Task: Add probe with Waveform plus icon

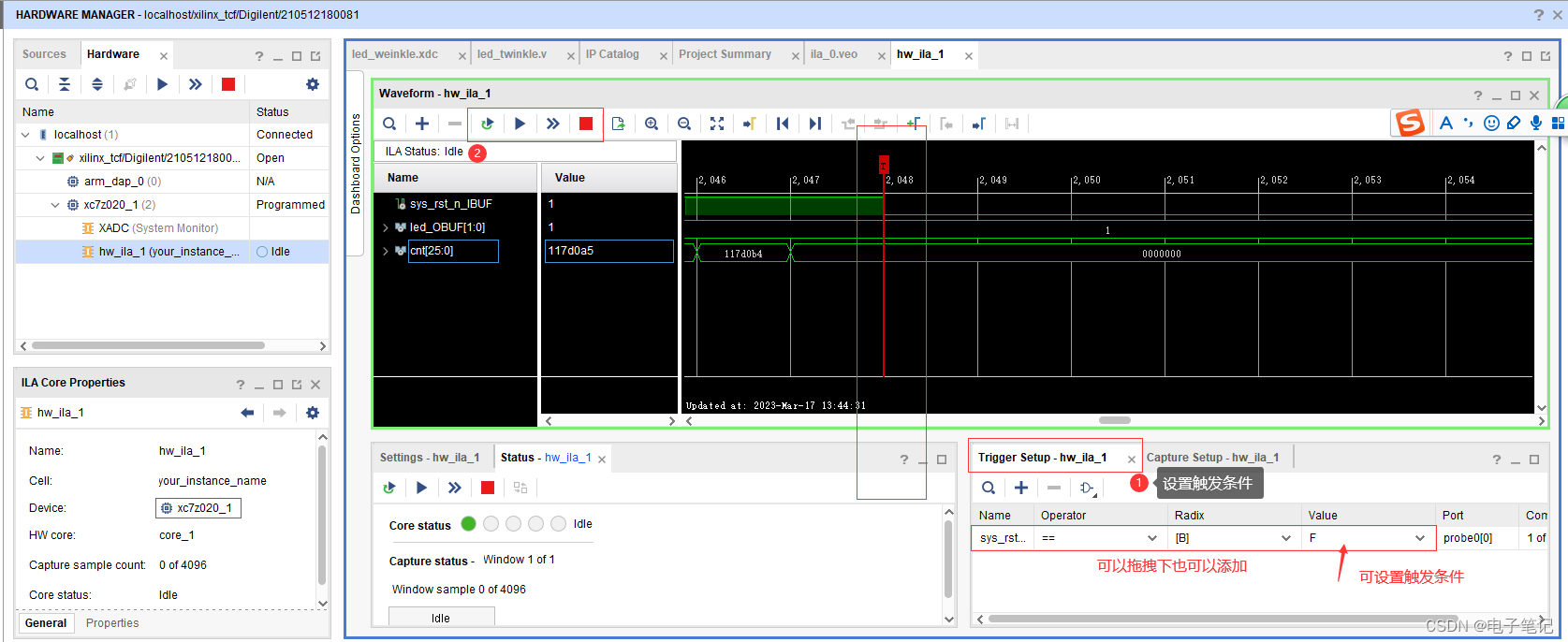Action: (422, 124)
